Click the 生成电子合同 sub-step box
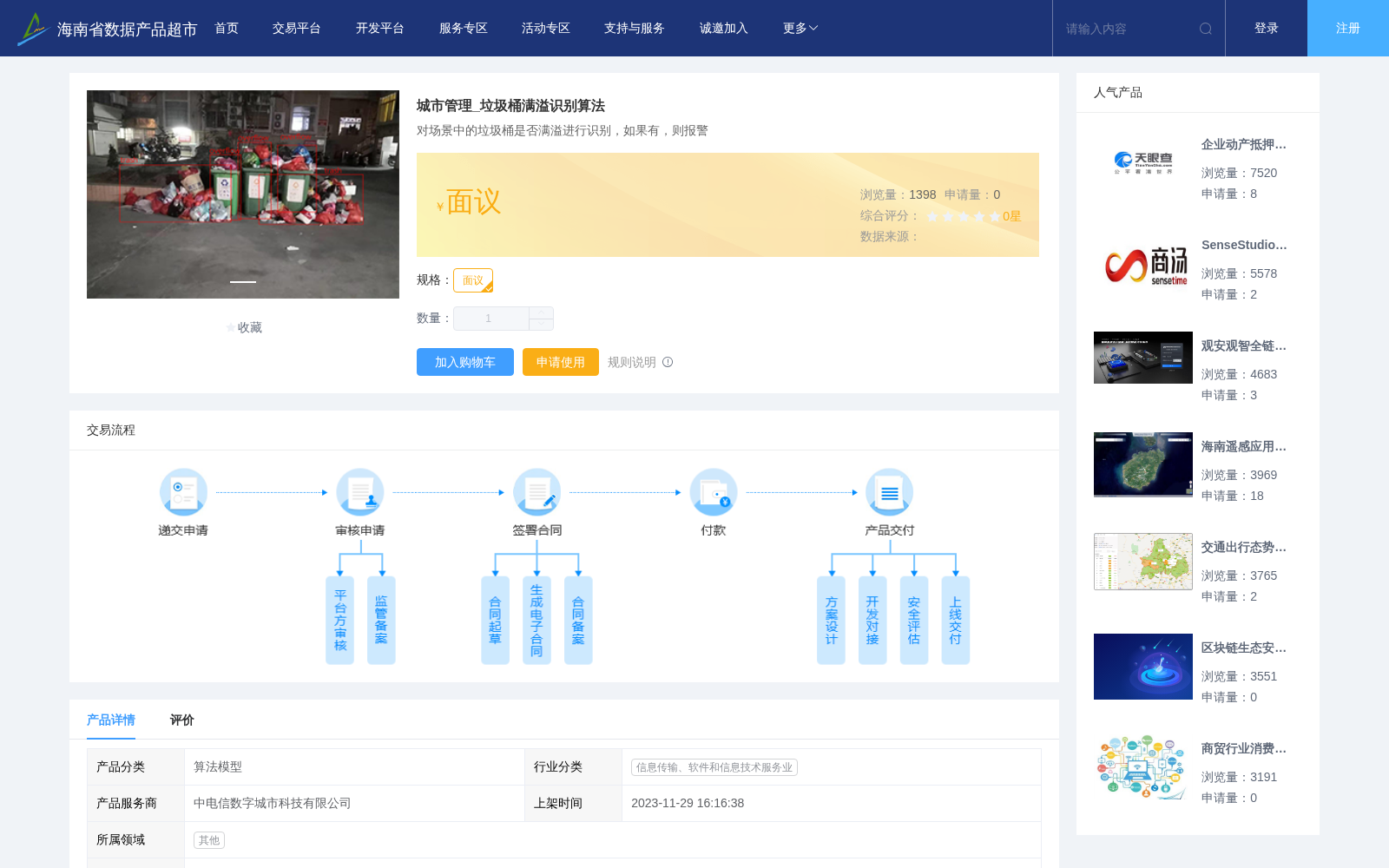1389x868 pixels. [537, 620]
